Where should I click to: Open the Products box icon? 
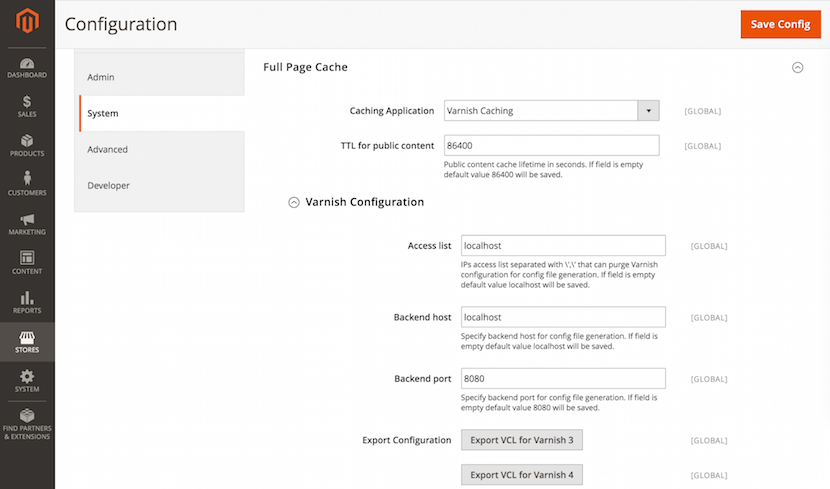(27, 141)
